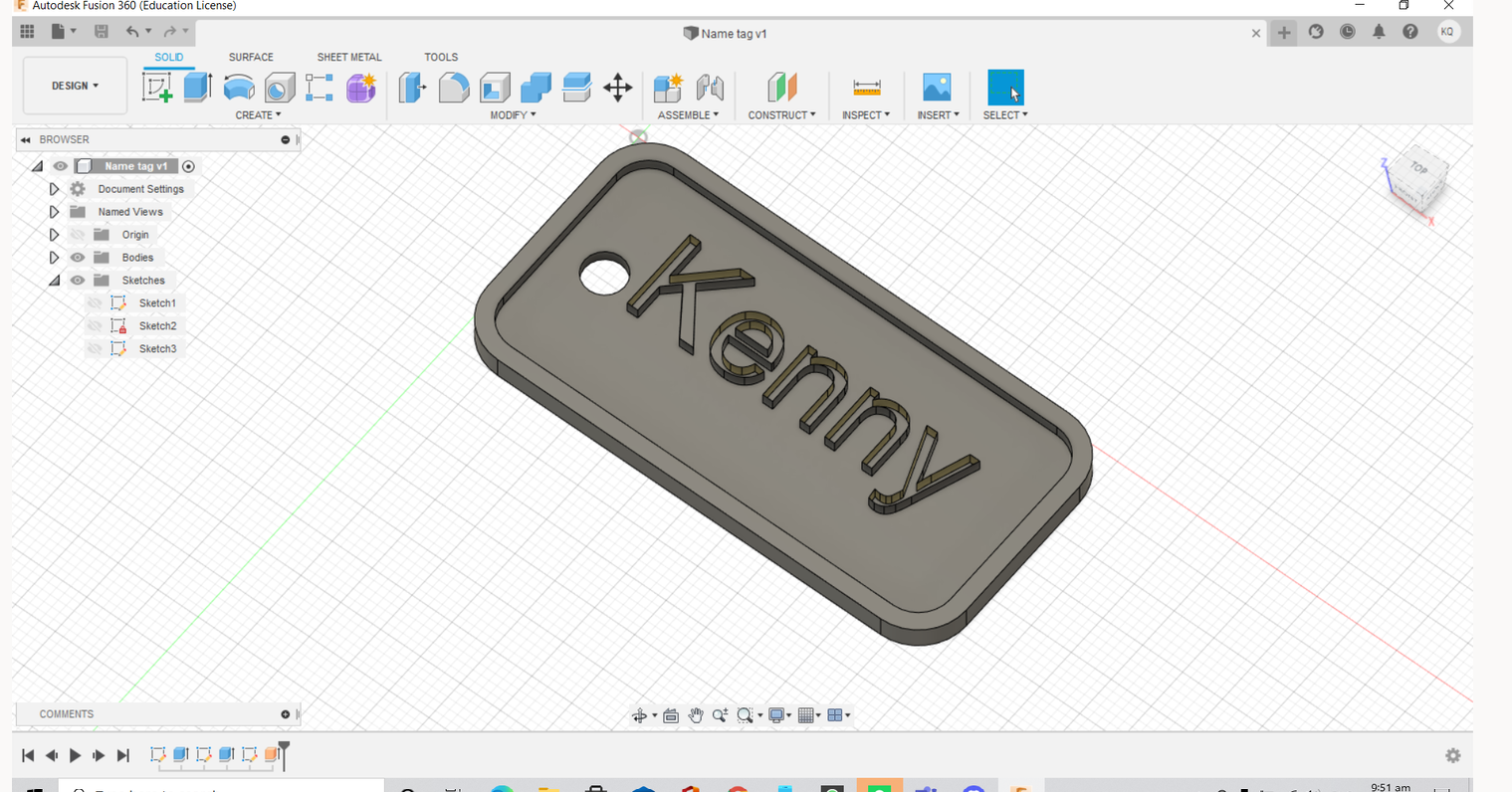Expand the Origin folder
This screenshot has height=792, width=1512.
pyautogui.click(x=54, y=235)
